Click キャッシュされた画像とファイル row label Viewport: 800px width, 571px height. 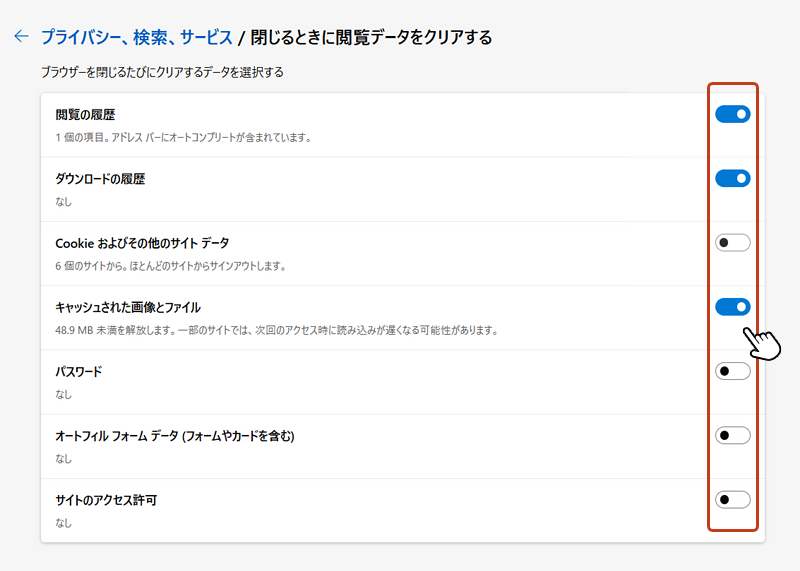click(128, 308)
